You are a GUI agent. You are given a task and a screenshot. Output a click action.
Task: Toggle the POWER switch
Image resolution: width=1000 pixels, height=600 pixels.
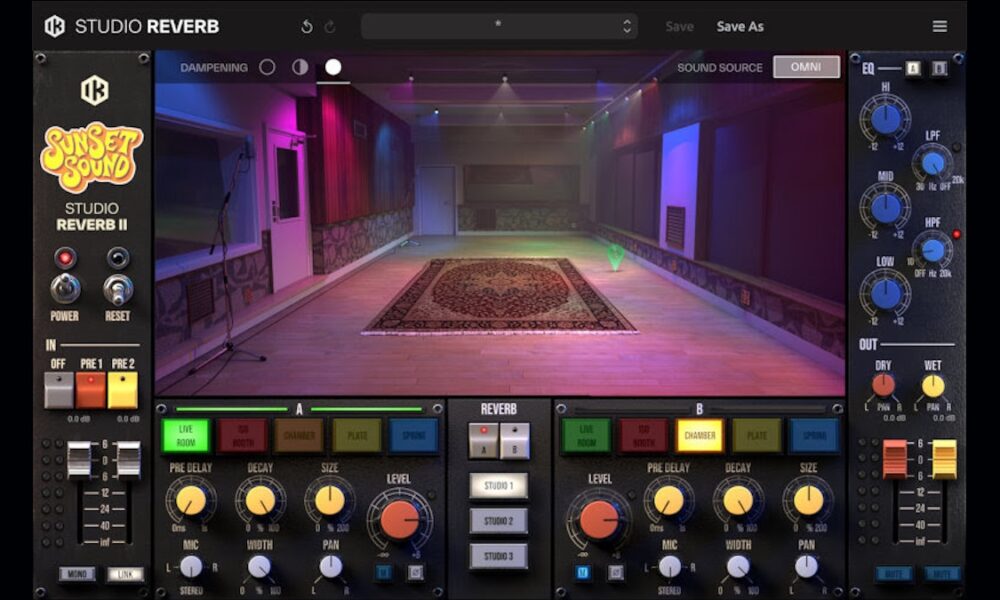pyautogui.click(x=66, y=289)
